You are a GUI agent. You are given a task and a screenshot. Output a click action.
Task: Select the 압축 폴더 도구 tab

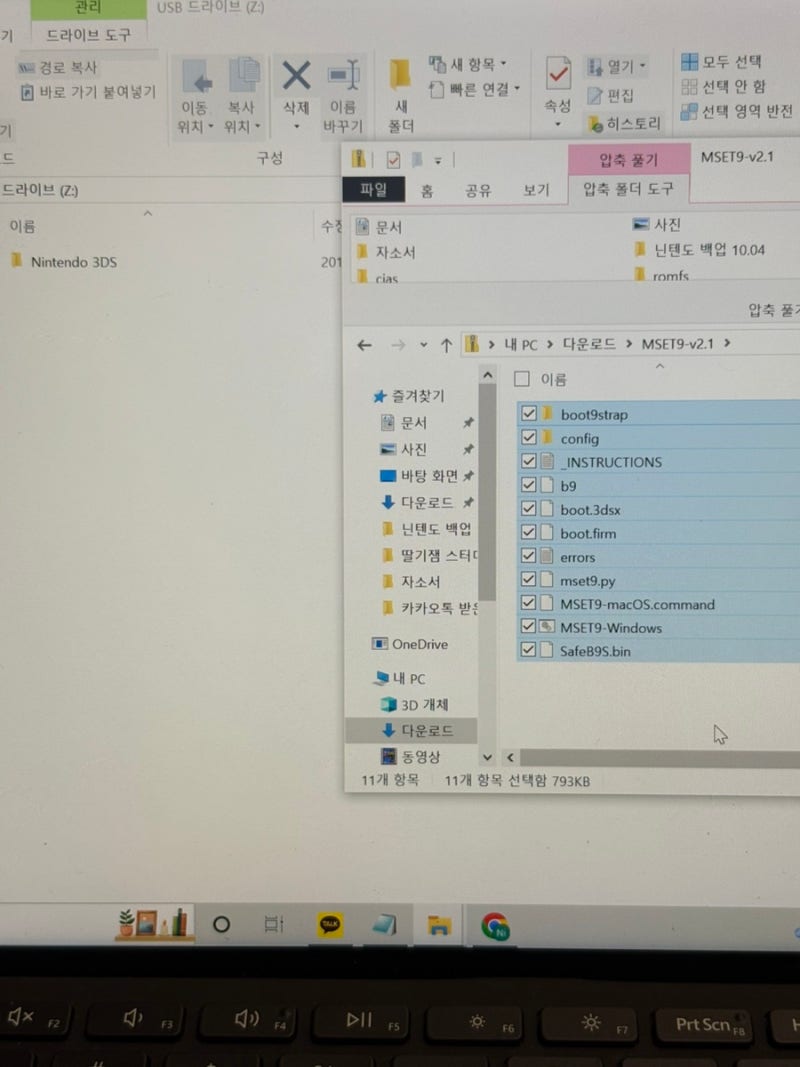[628, 189]
